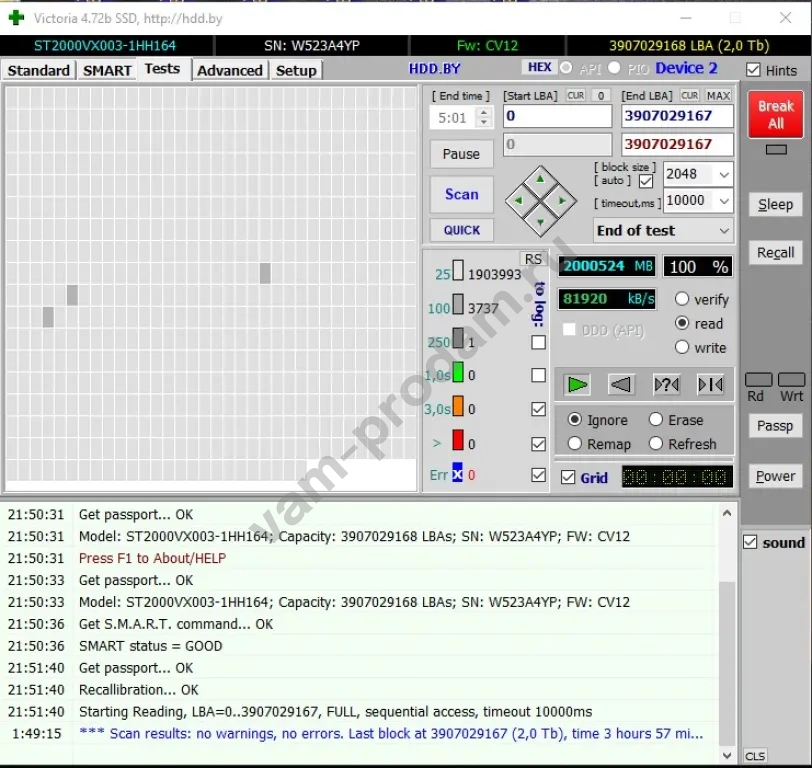Click the green 1,0s block color swatch
Image resolution: width=812 pixels, height=768 pixels.
458,372
